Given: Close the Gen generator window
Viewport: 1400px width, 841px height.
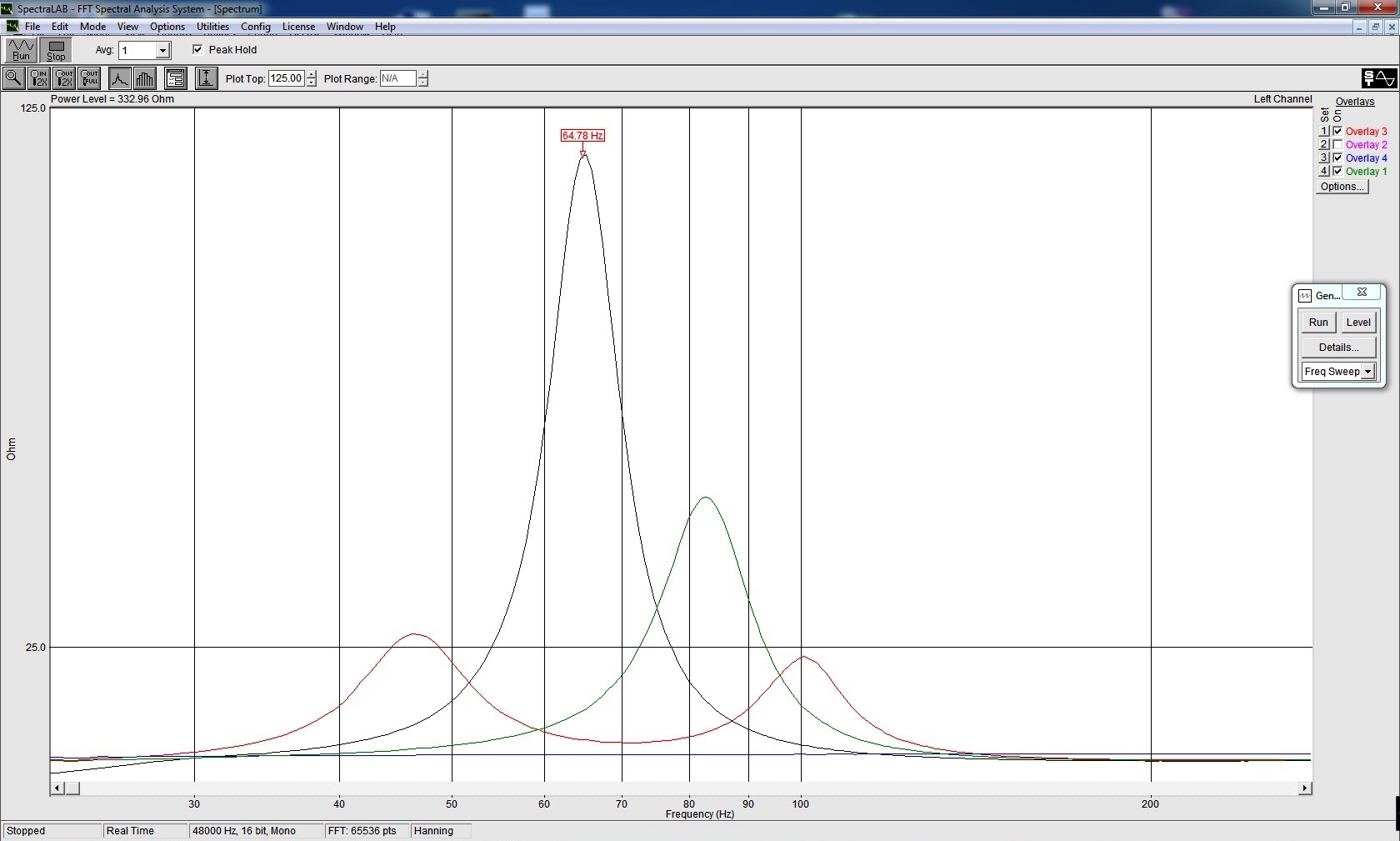Looking at the screenshot, I should [1362, 292].
